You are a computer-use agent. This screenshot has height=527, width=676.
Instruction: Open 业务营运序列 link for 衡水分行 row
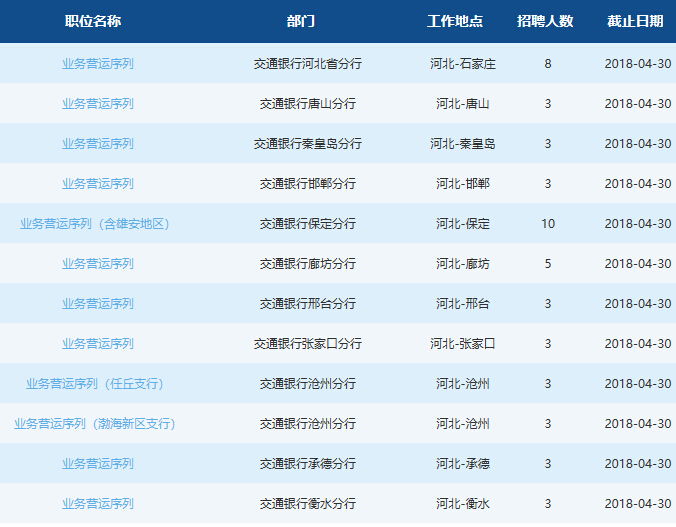(x=98, y=504)
